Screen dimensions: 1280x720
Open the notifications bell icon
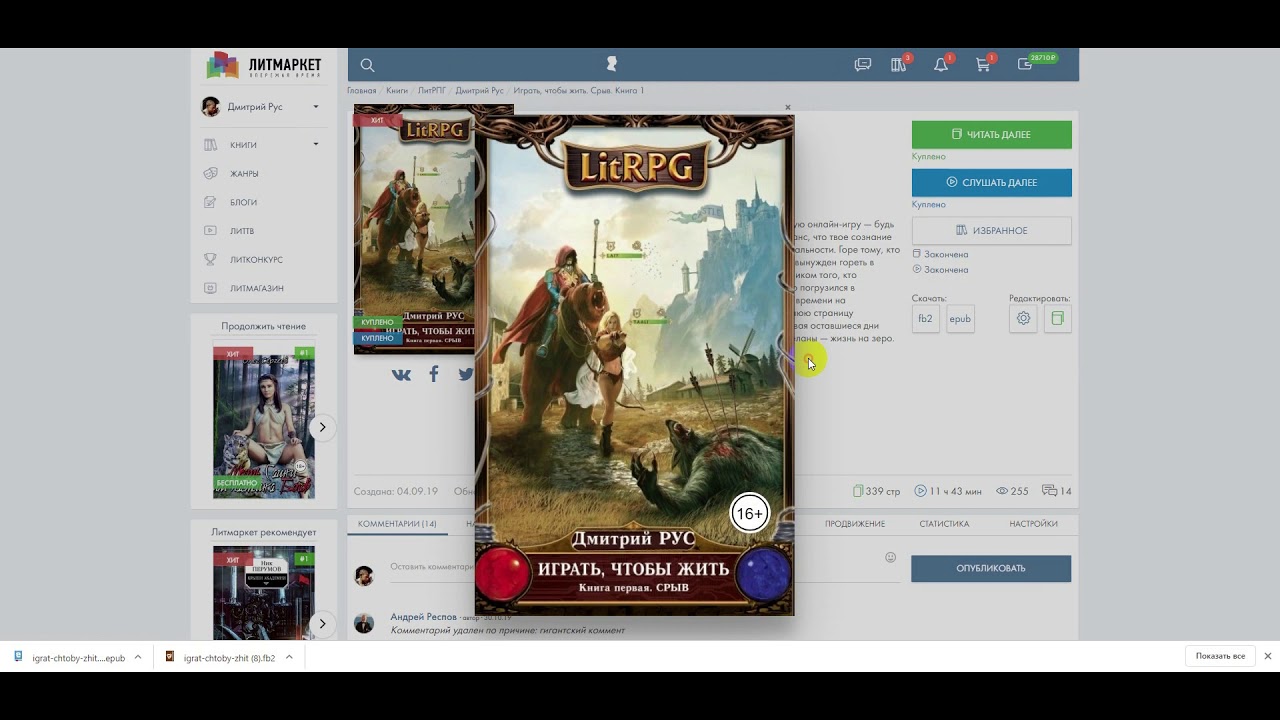coord(942,64)
